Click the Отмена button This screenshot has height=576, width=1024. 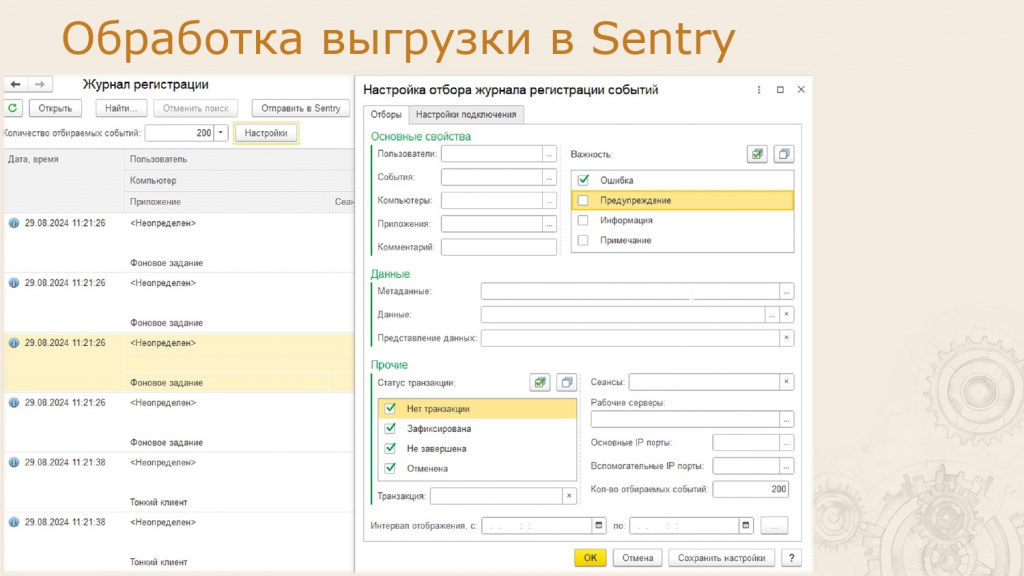point(637,558)
